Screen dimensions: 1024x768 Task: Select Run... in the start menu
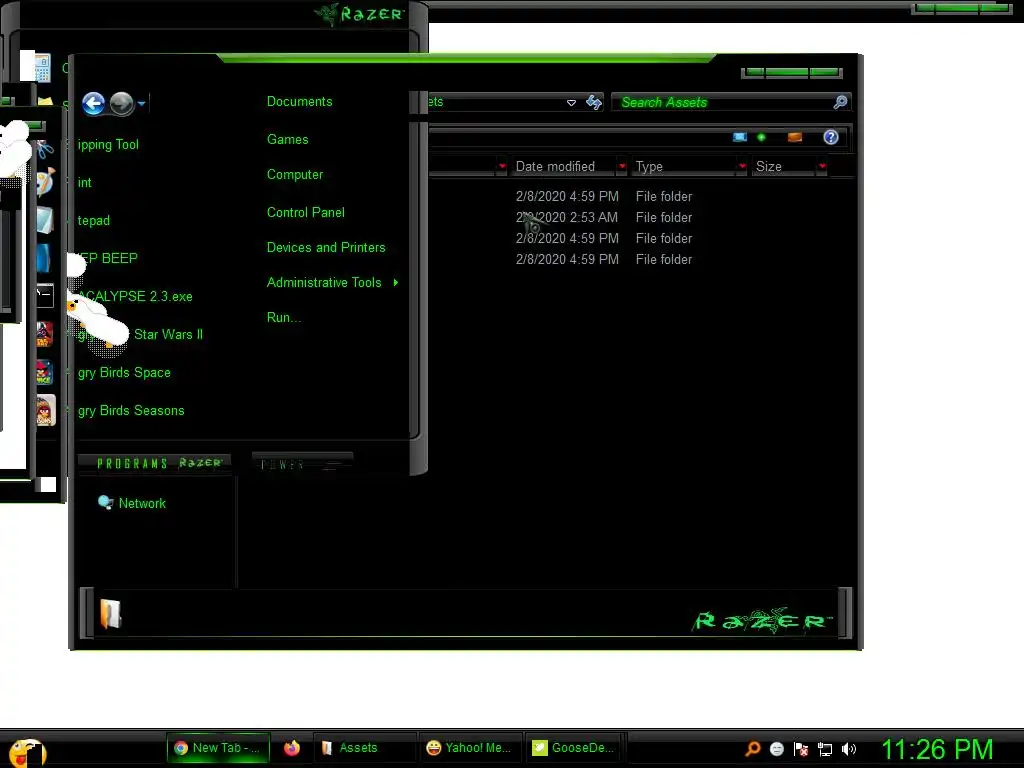[283, 317]
